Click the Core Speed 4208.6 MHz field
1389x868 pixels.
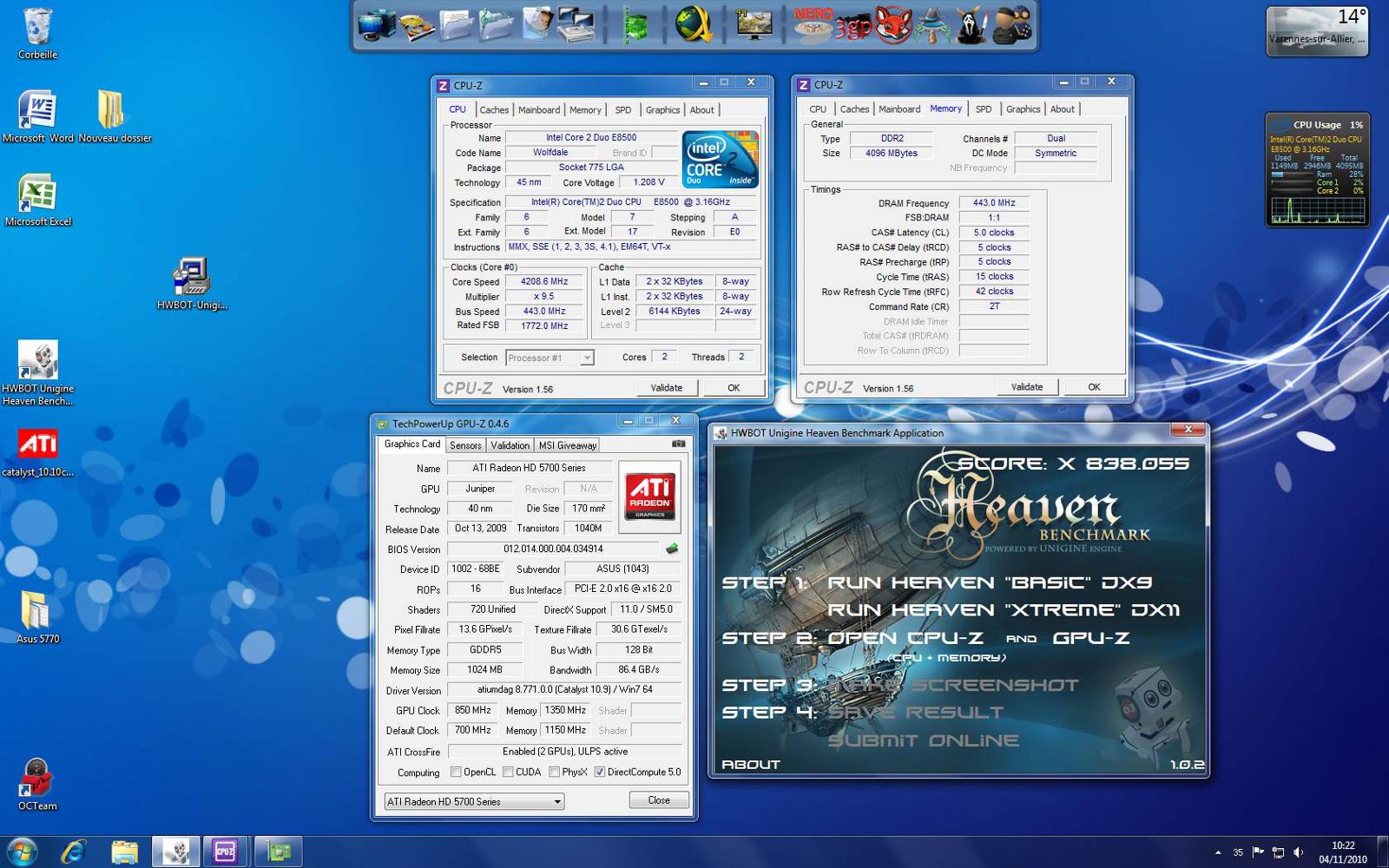[543, 281]
